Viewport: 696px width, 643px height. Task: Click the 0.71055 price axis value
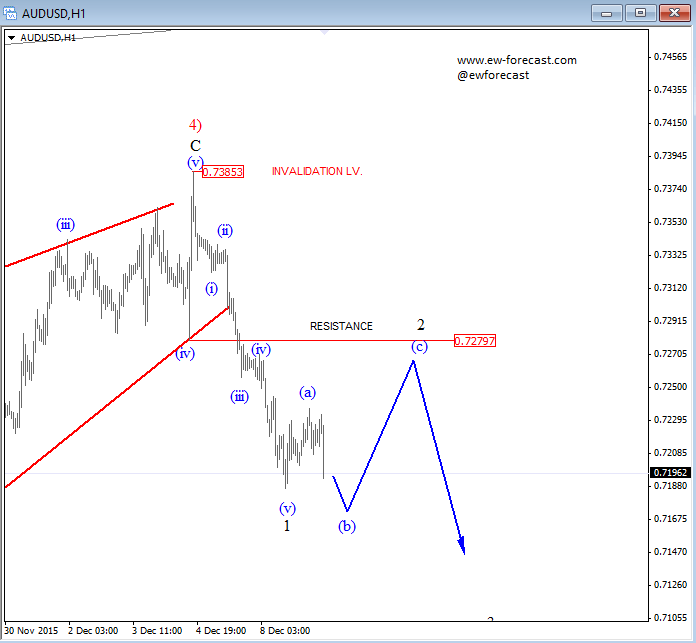pyautogui.click(x=670, y=617)
